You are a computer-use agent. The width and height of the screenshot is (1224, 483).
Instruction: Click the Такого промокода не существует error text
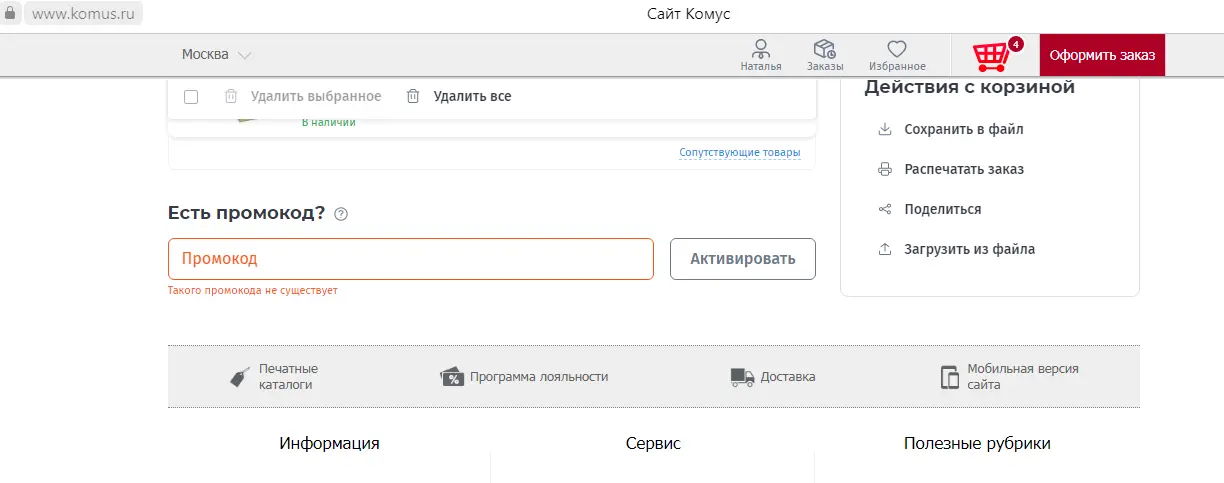[x=253, y=290]
